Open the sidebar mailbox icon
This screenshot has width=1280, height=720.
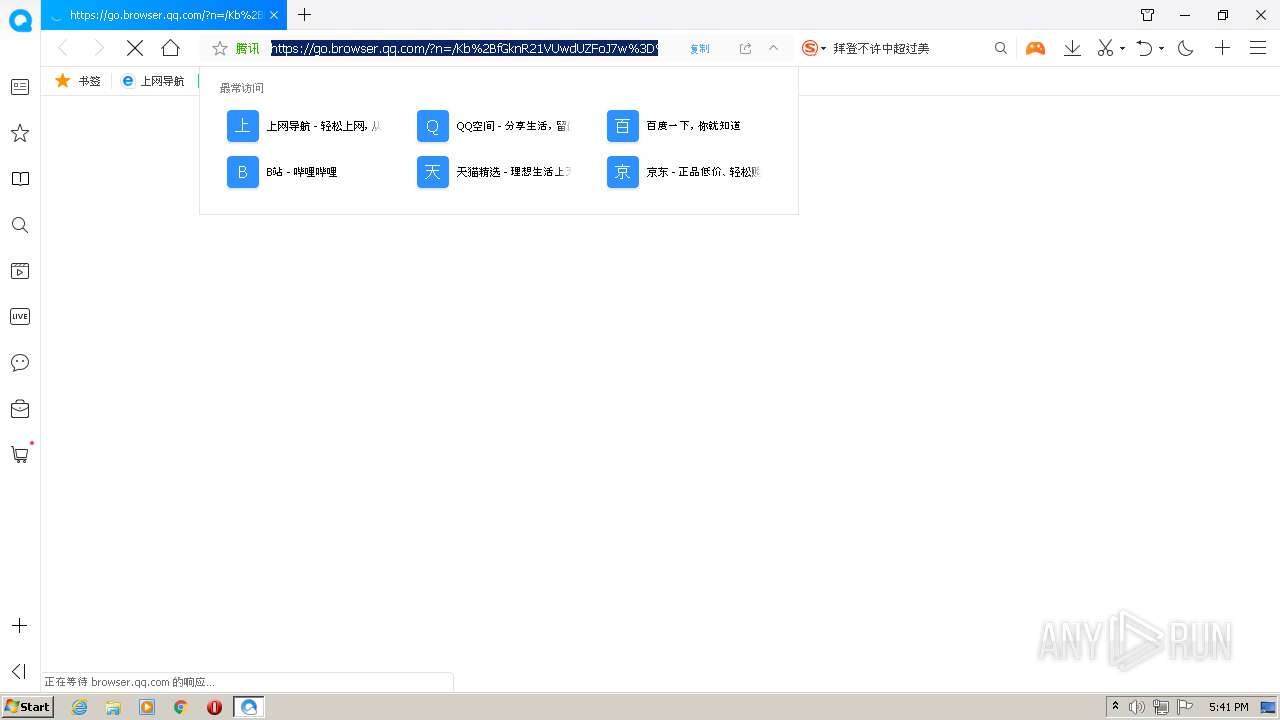[x=20, y=409]
